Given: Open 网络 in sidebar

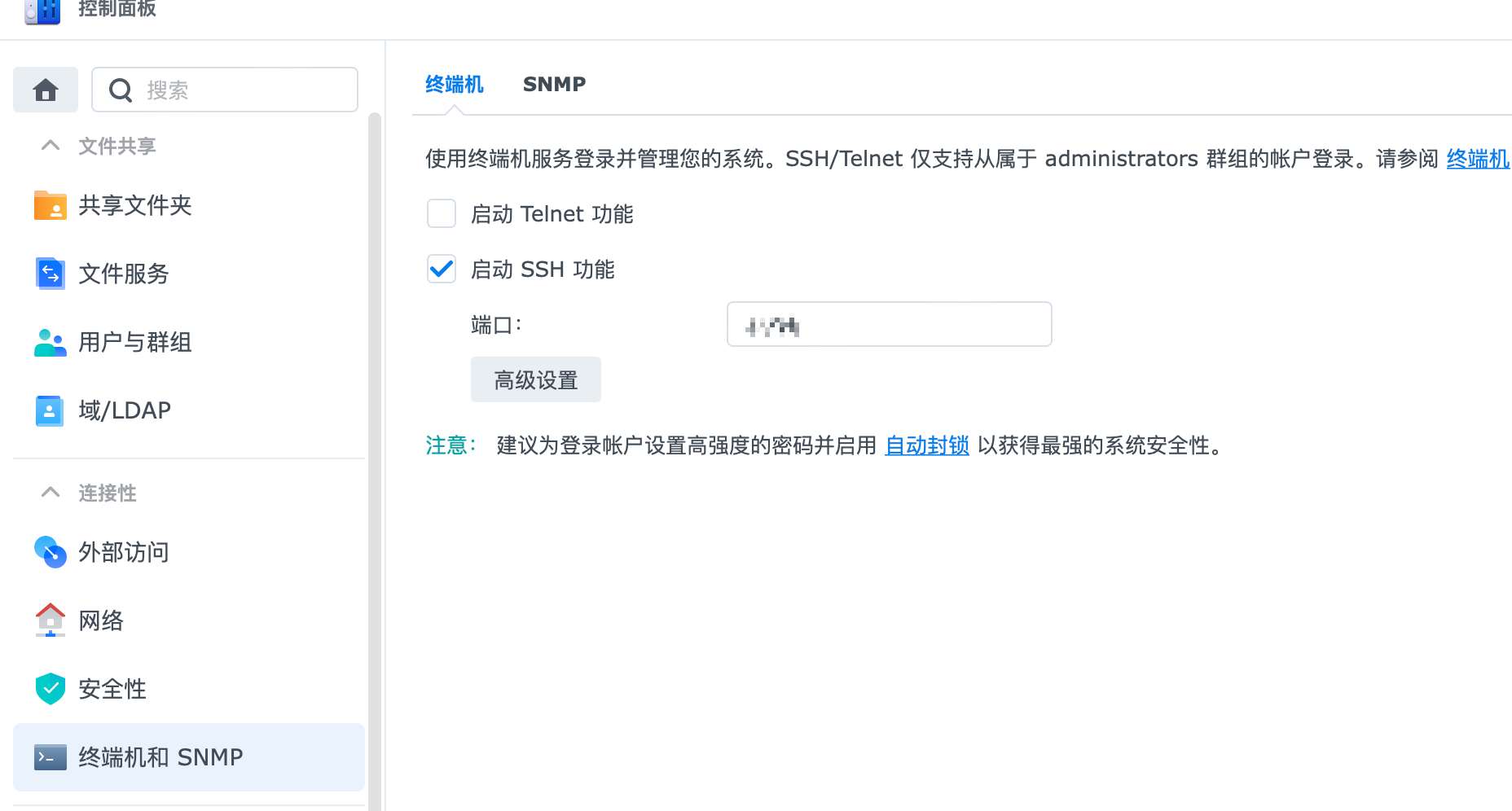Looking at the screenshot, I should tap(189, 620).
